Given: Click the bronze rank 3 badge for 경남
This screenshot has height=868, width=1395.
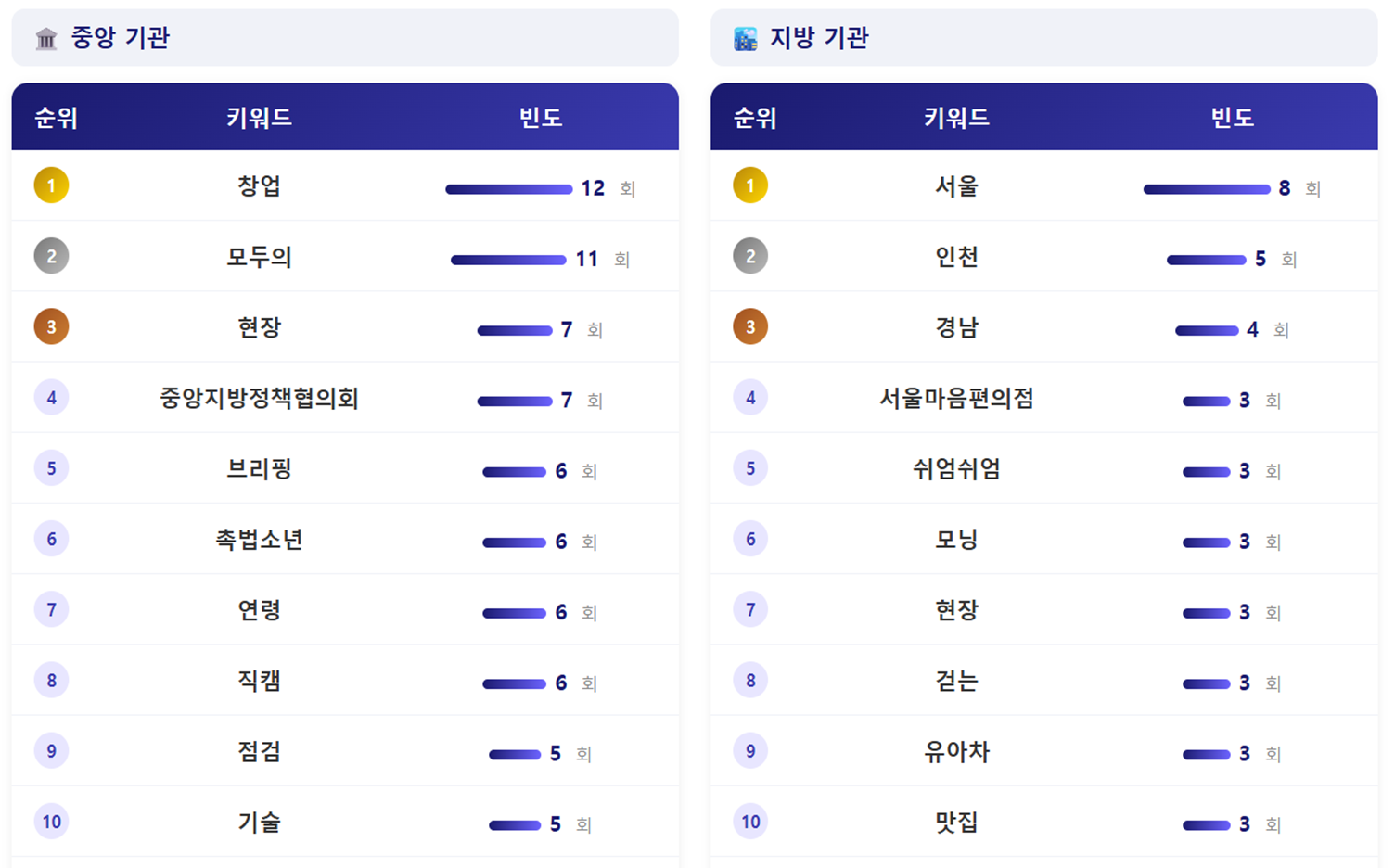Looking at the screenshot, I should click(750, 326).
